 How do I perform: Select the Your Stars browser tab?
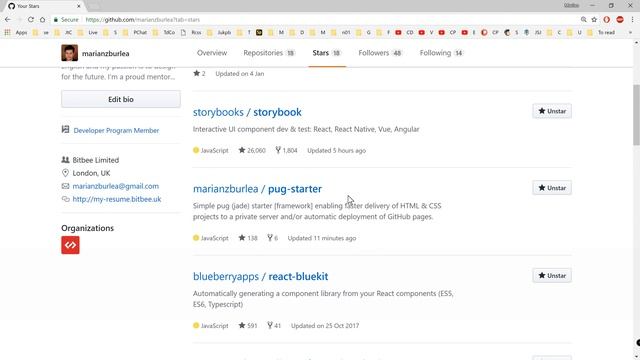(43, 6)
